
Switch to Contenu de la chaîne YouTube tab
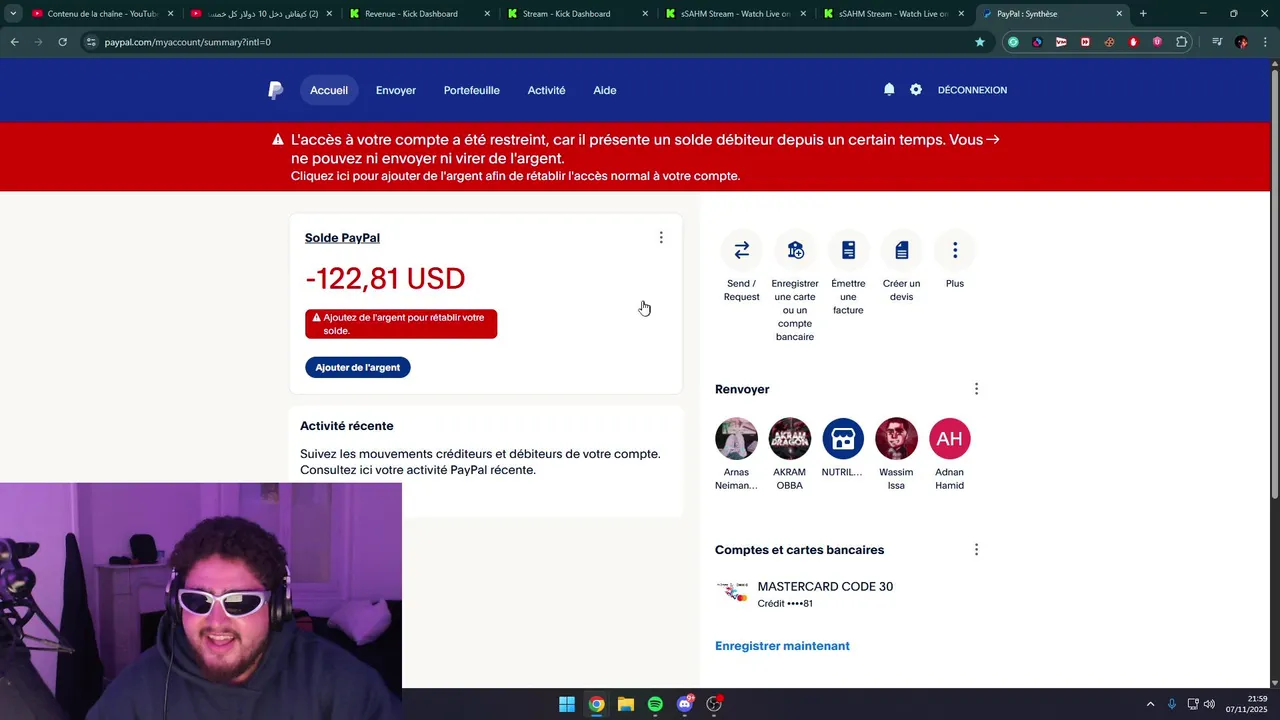101,14
